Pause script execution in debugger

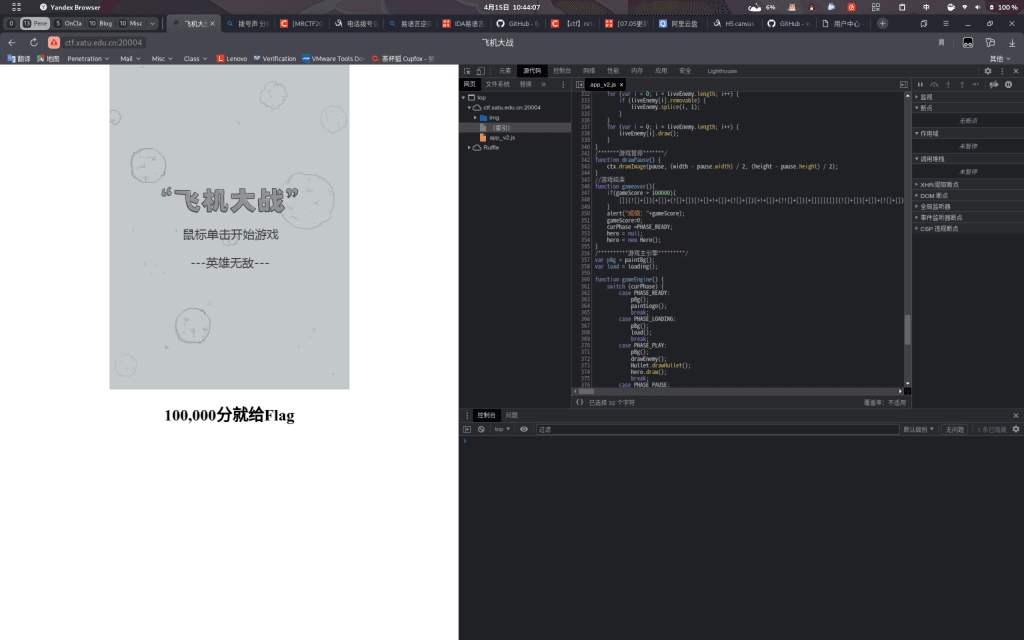pos(920,84)
